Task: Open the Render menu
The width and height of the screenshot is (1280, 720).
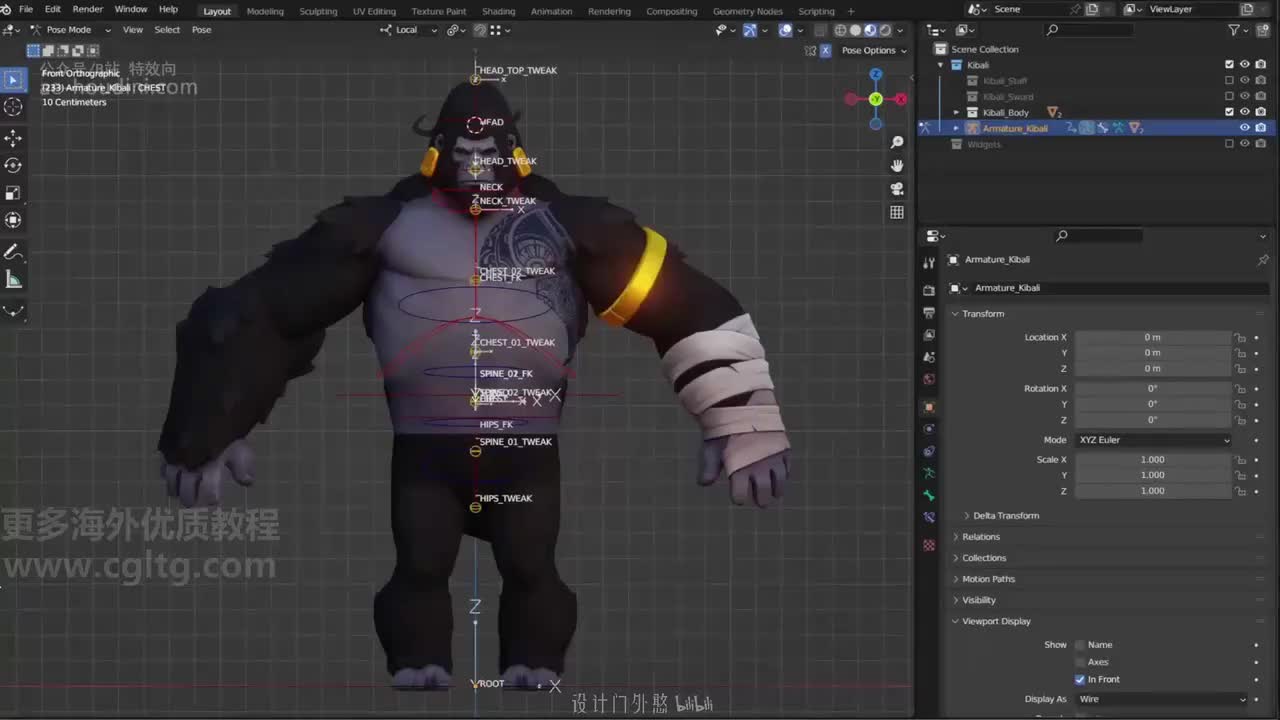Action: pyautogui.click(x=88, y=9)
